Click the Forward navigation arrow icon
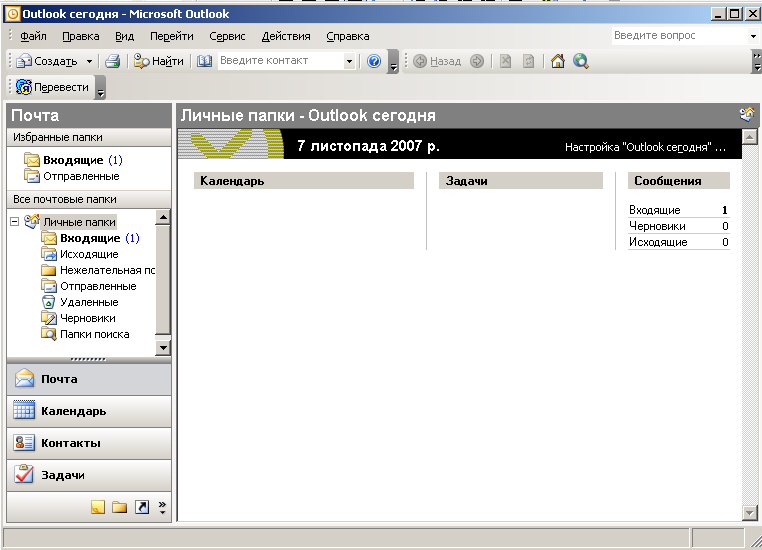This screenshot has height=550, width=762. [x=477, y=61]
